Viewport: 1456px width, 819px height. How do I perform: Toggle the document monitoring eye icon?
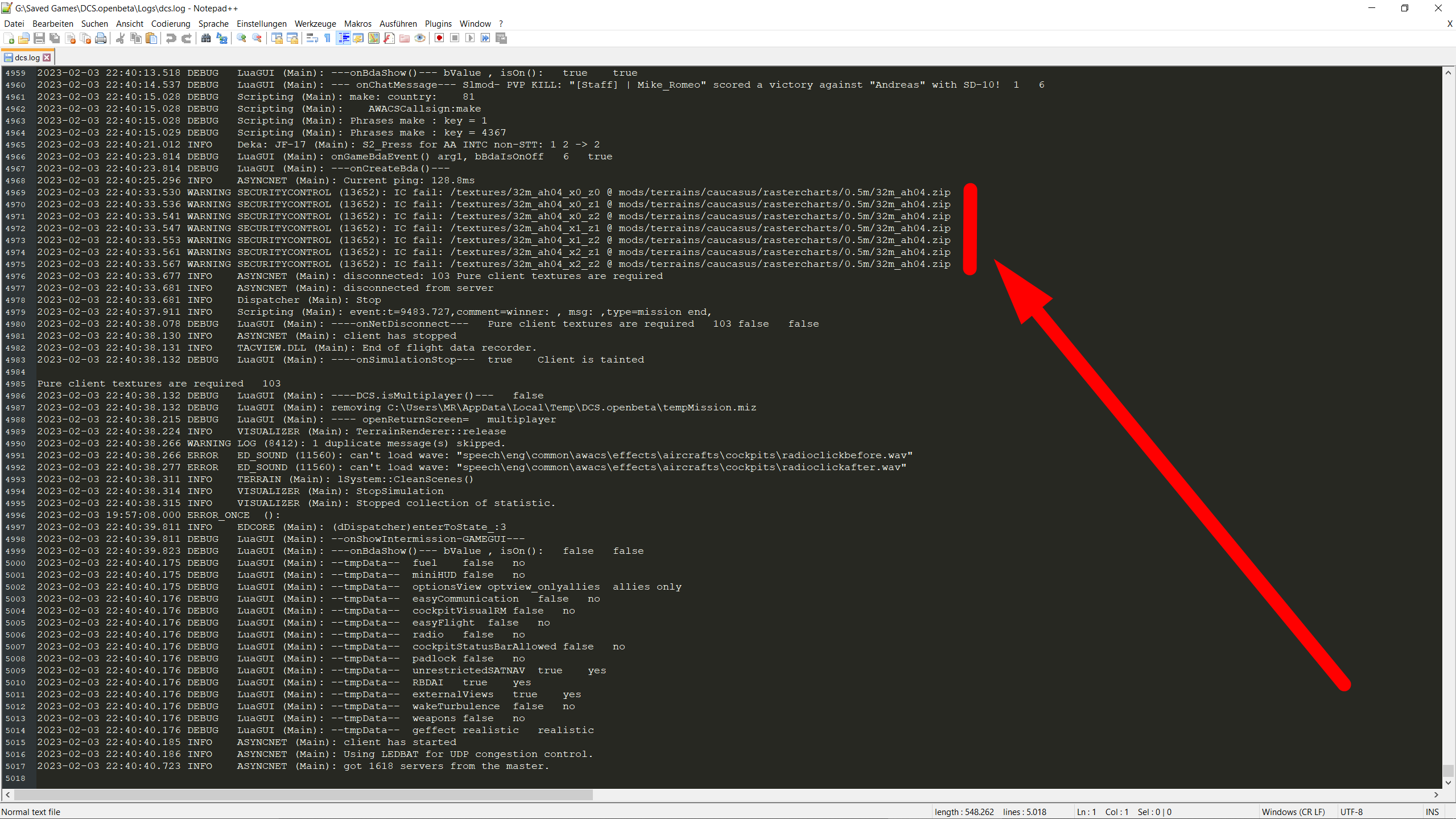(x=420, y=38)
